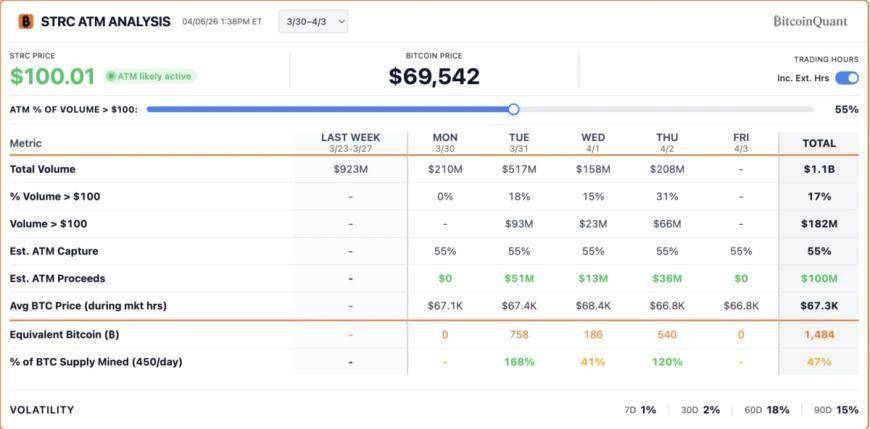This screenshot has width=870, height=429.
Task: Click the Equivalent Bitcoin total 1,484
Action: (818, 334)
